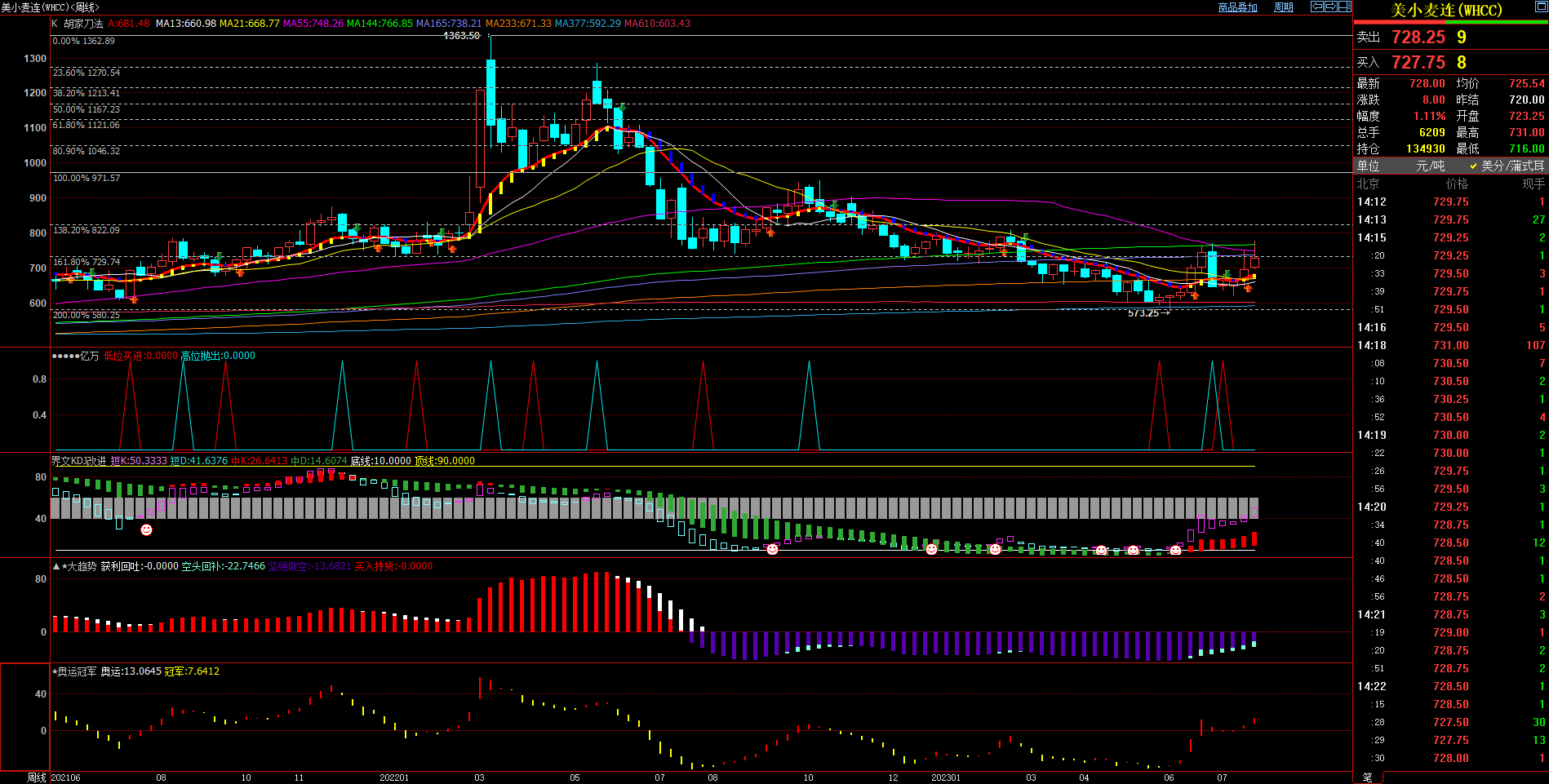Click the split panel layout icon
Viewport: 1549px width, 784px height.
click(x=1345, y=7)
